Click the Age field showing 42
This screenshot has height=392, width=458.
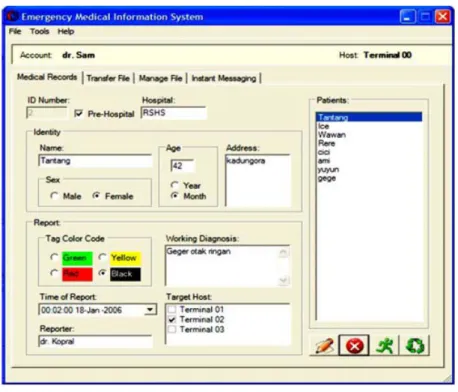point(182,166)
